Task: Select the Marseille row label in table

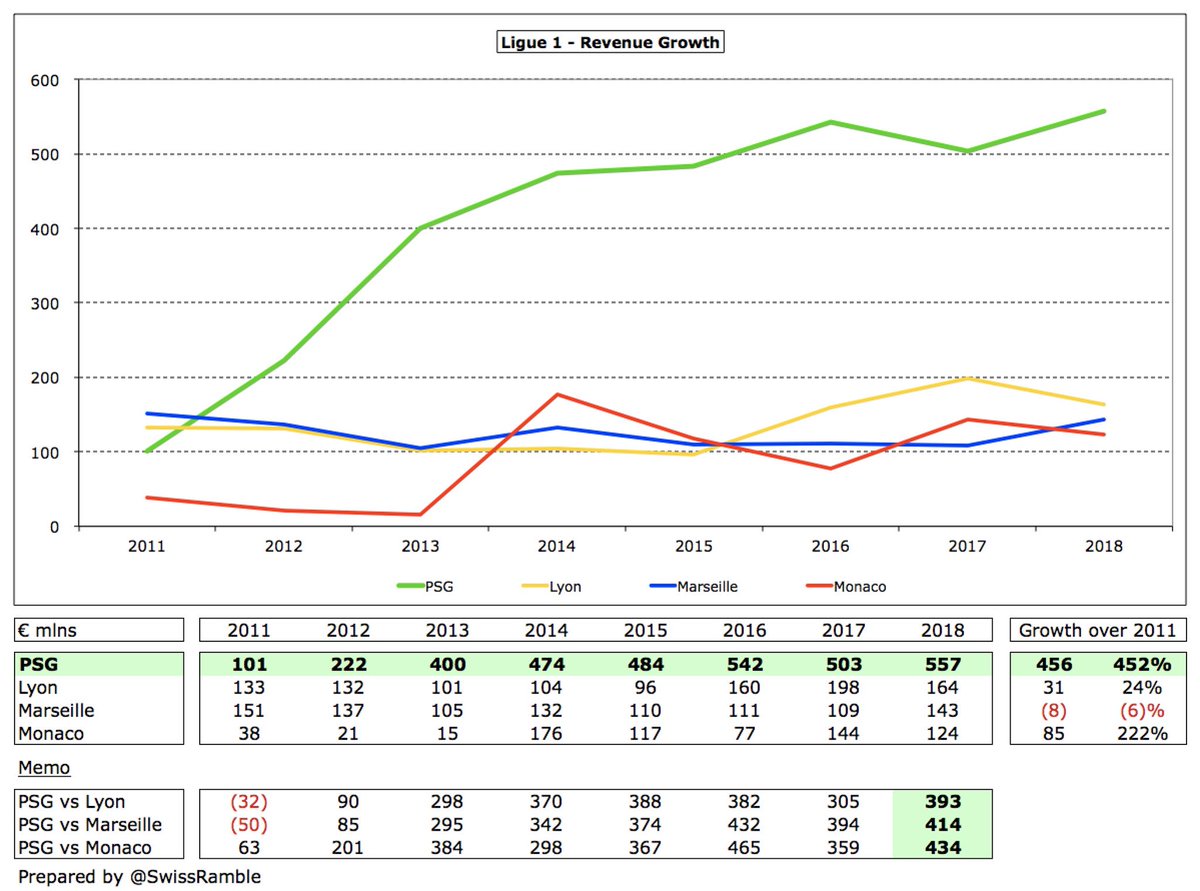Action: tap(54, 711)
